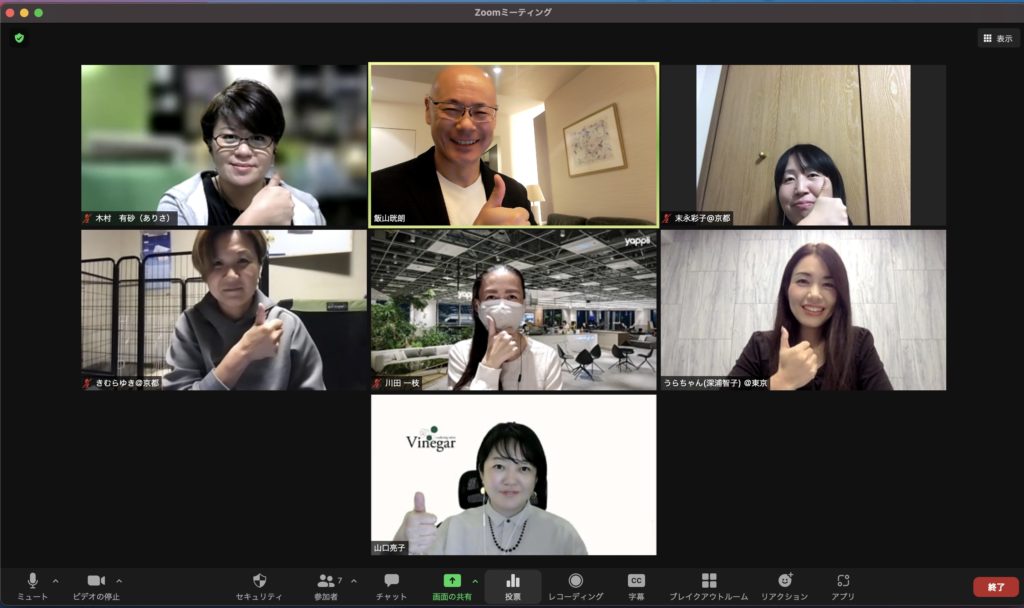Open the View (表示) layout menu
The height and width of the screenshot is (608, 1024).
[x=998, y=38]
